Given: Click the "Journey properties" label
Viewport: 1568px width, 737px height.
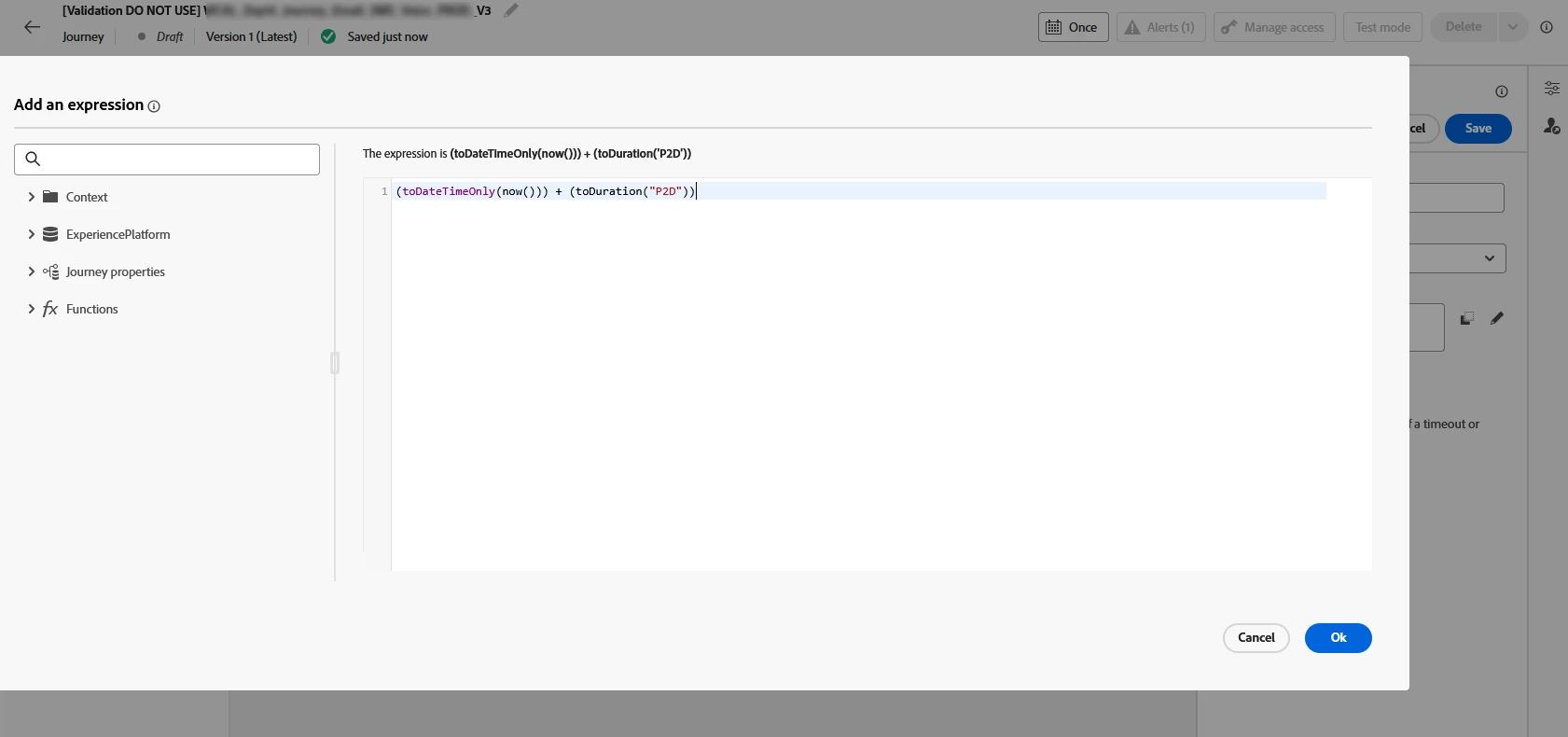Looking at the screenshot, I should coord(116,271).
